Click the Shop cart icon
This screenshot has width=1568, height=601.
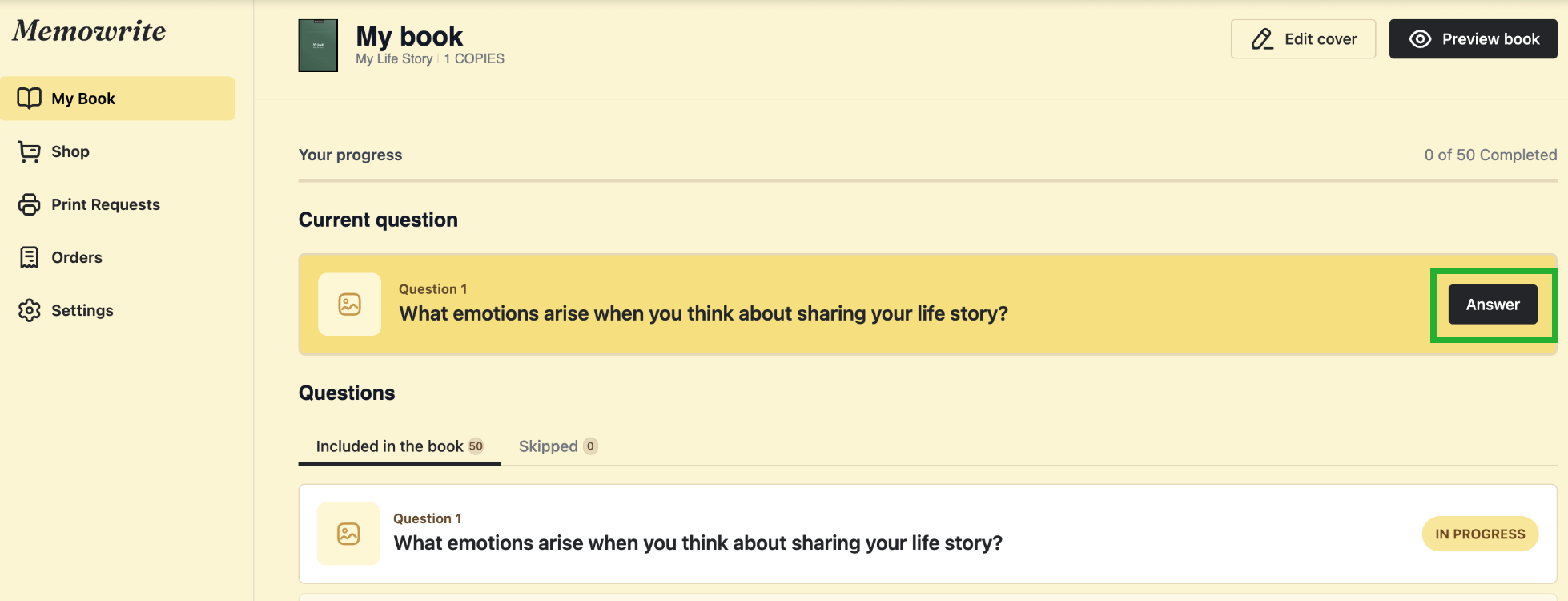click(x=30, y=151)
